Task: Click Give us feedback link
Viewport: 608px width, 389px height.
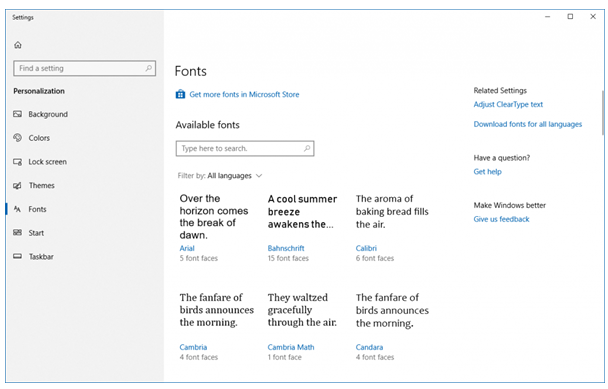Action: pos(501,219)
